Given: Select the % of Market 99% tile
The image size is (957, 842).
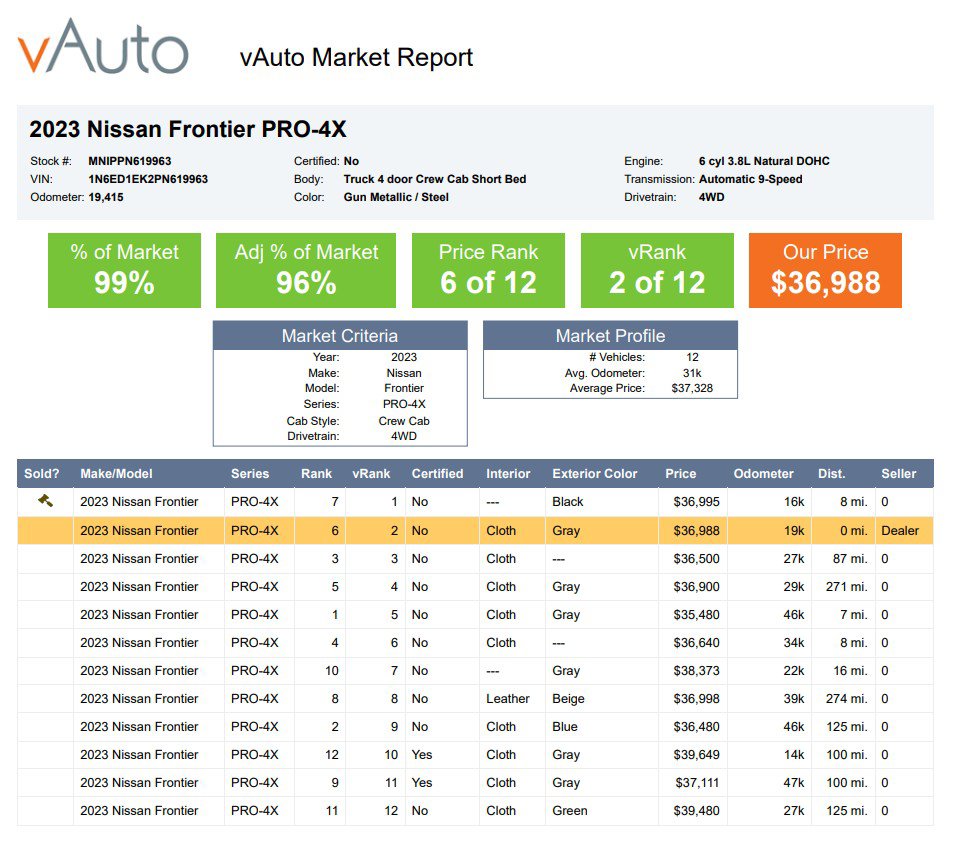Looking at the screenshot, I should click(x=125, y=270).
